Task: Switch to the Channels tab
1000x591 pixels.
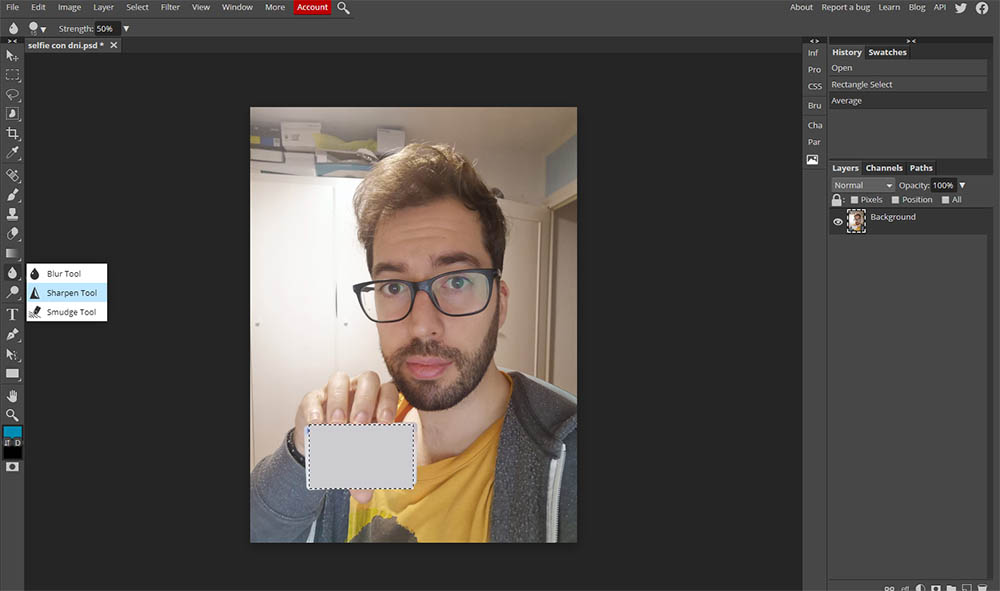Action: click(883, 168)
